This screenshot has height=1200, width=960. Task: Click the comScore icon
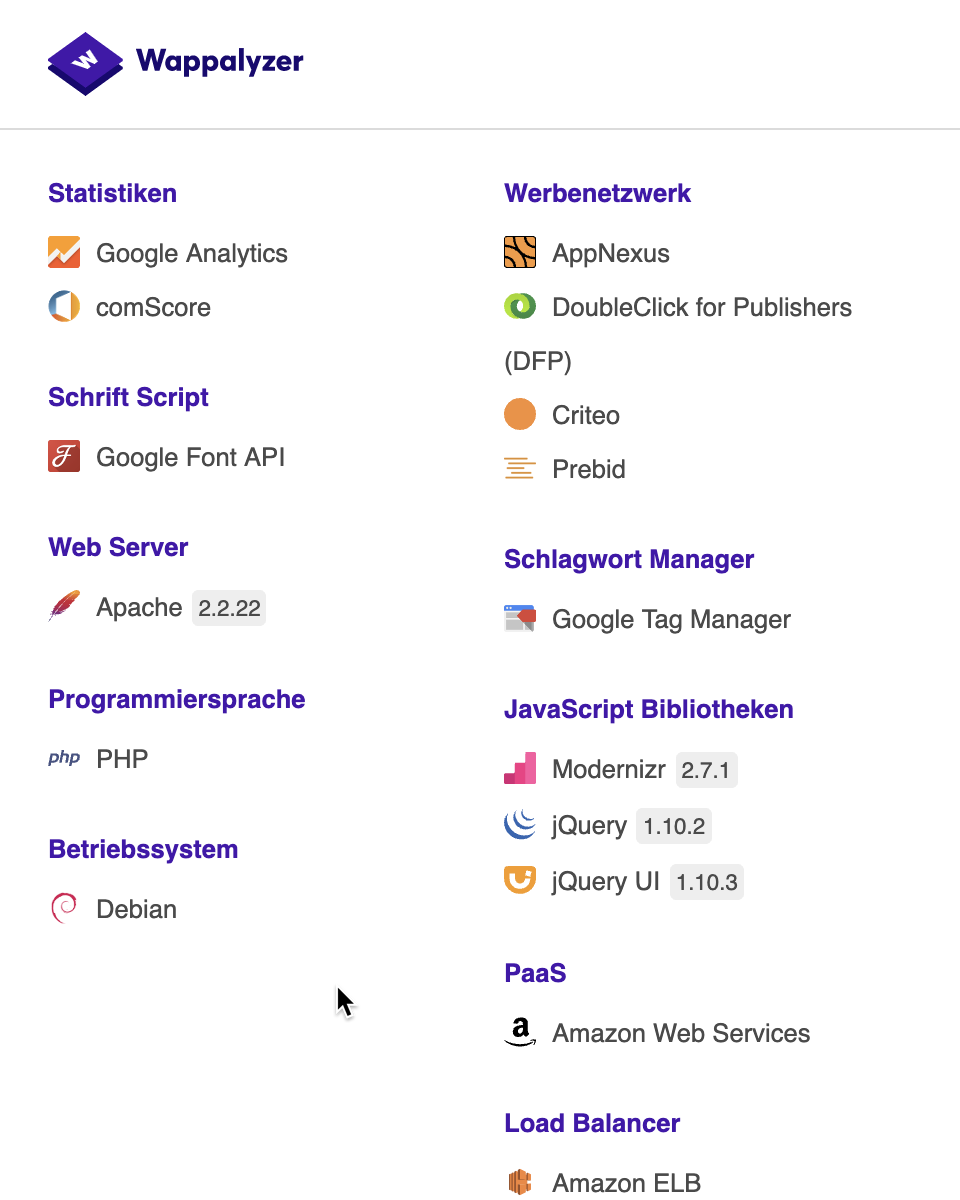tap(64, 307)
